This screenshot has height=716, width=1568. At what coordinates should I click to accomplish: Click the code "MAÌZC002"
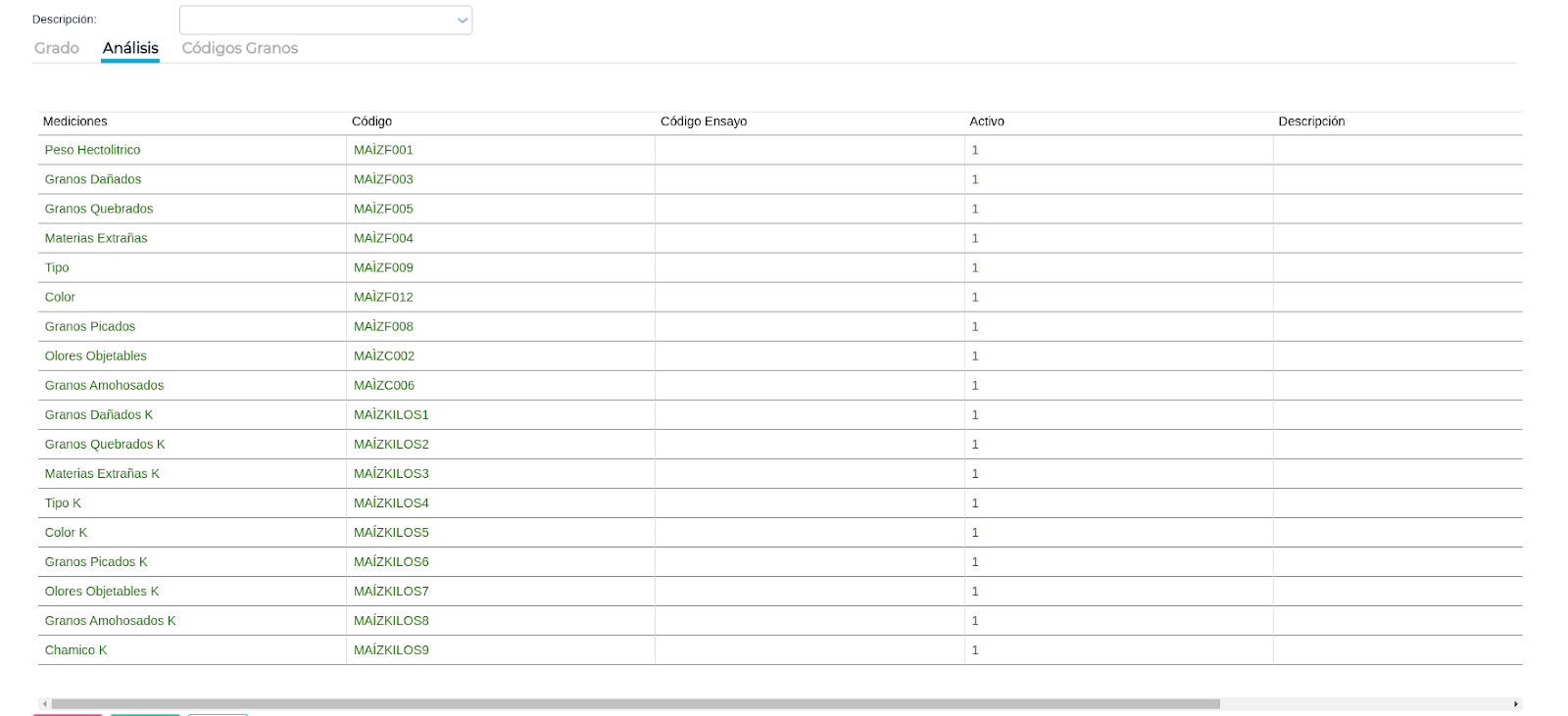click(x=384, y=356)
